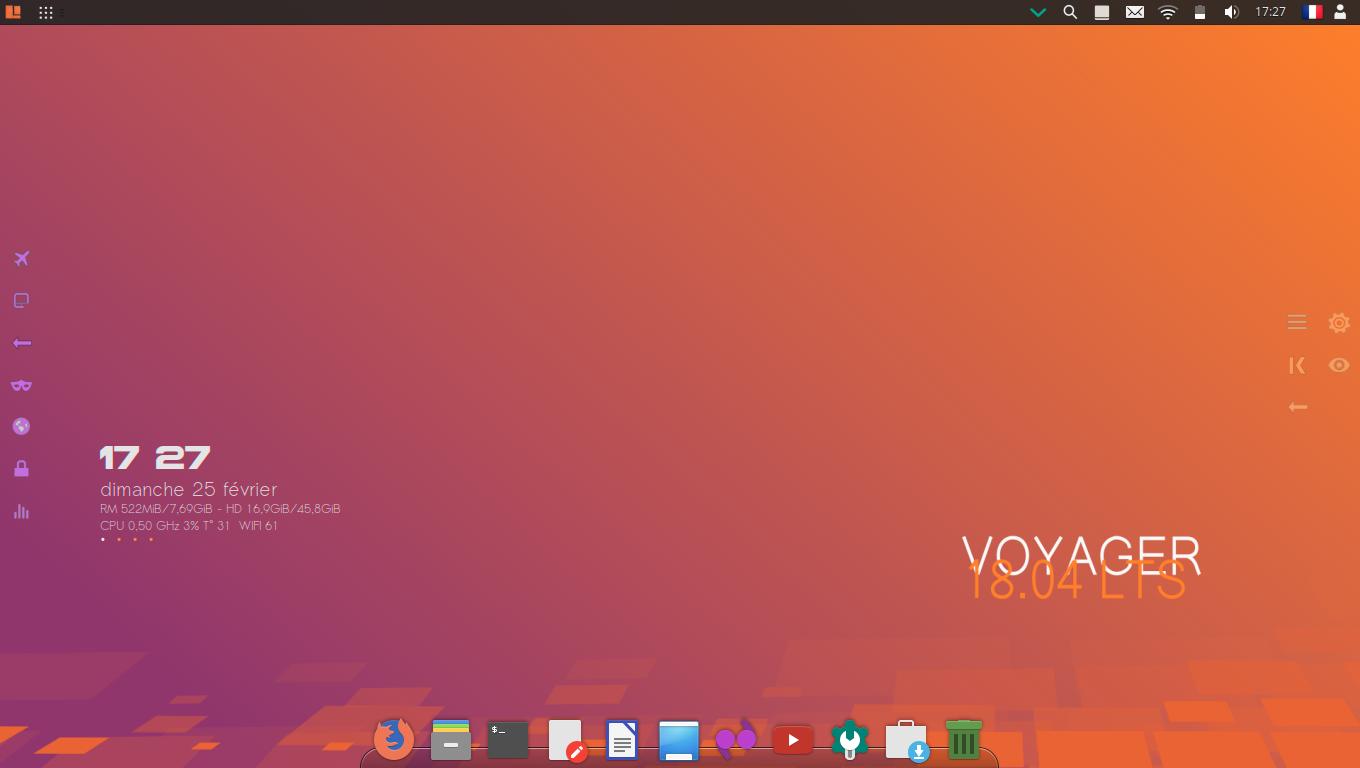Image resolution: width=1360 pixels, height=768 pixels.
Task: Click the bar chart icon in left sidebar
Action: coord(21,511)
